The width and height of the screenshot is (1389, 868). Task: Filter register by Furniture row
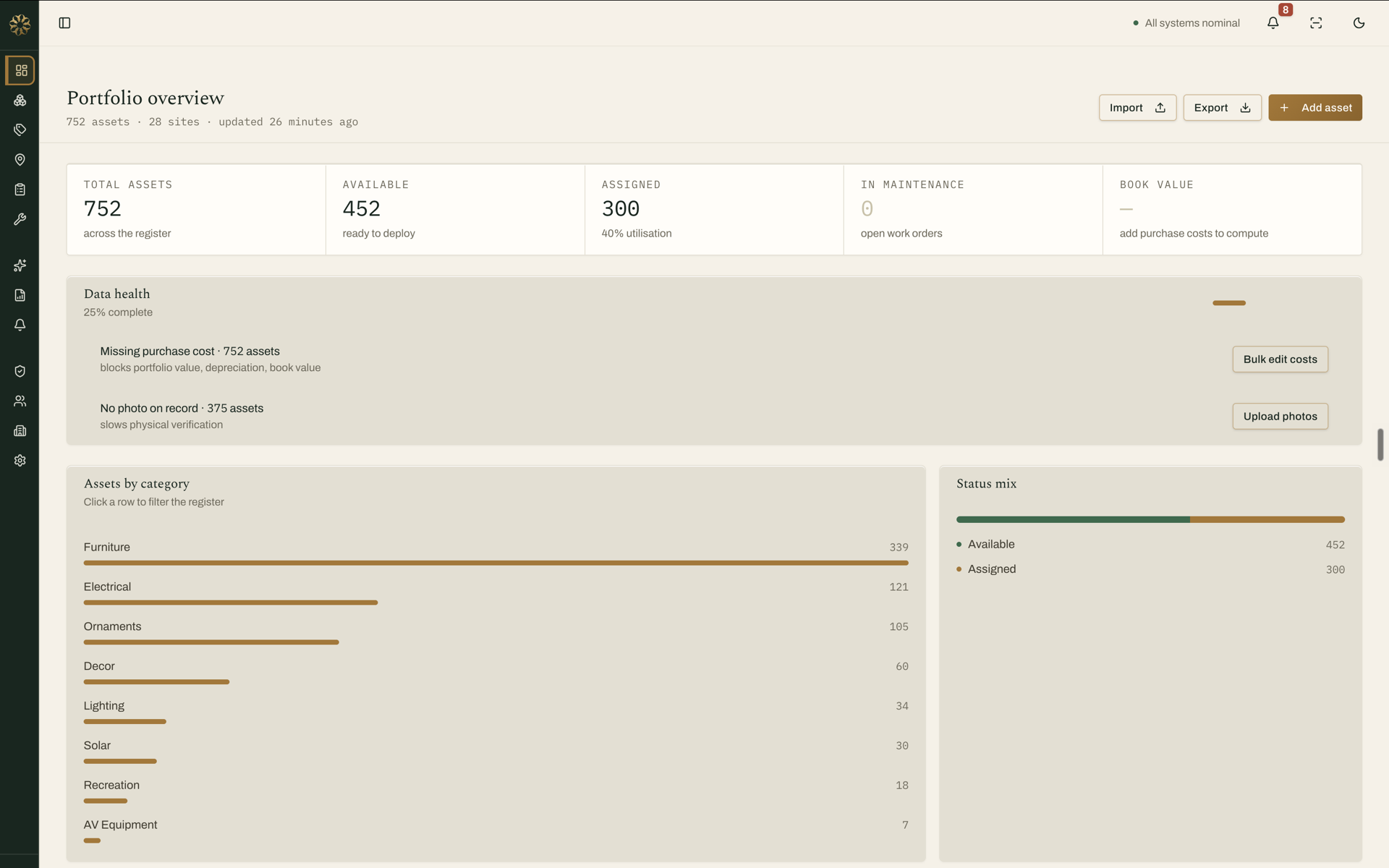(496, 553)
